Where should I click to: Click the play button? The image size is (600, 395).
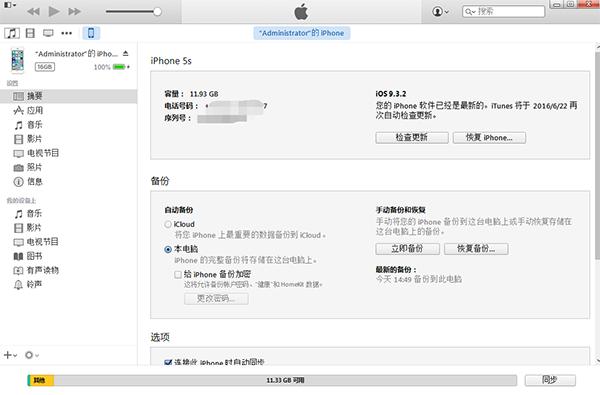[54, 11]
